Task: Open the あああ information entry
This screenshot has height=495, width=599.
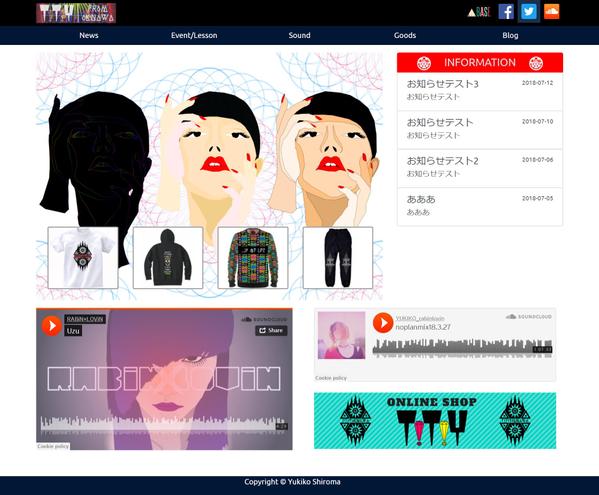Action: (x=480, y=207)
